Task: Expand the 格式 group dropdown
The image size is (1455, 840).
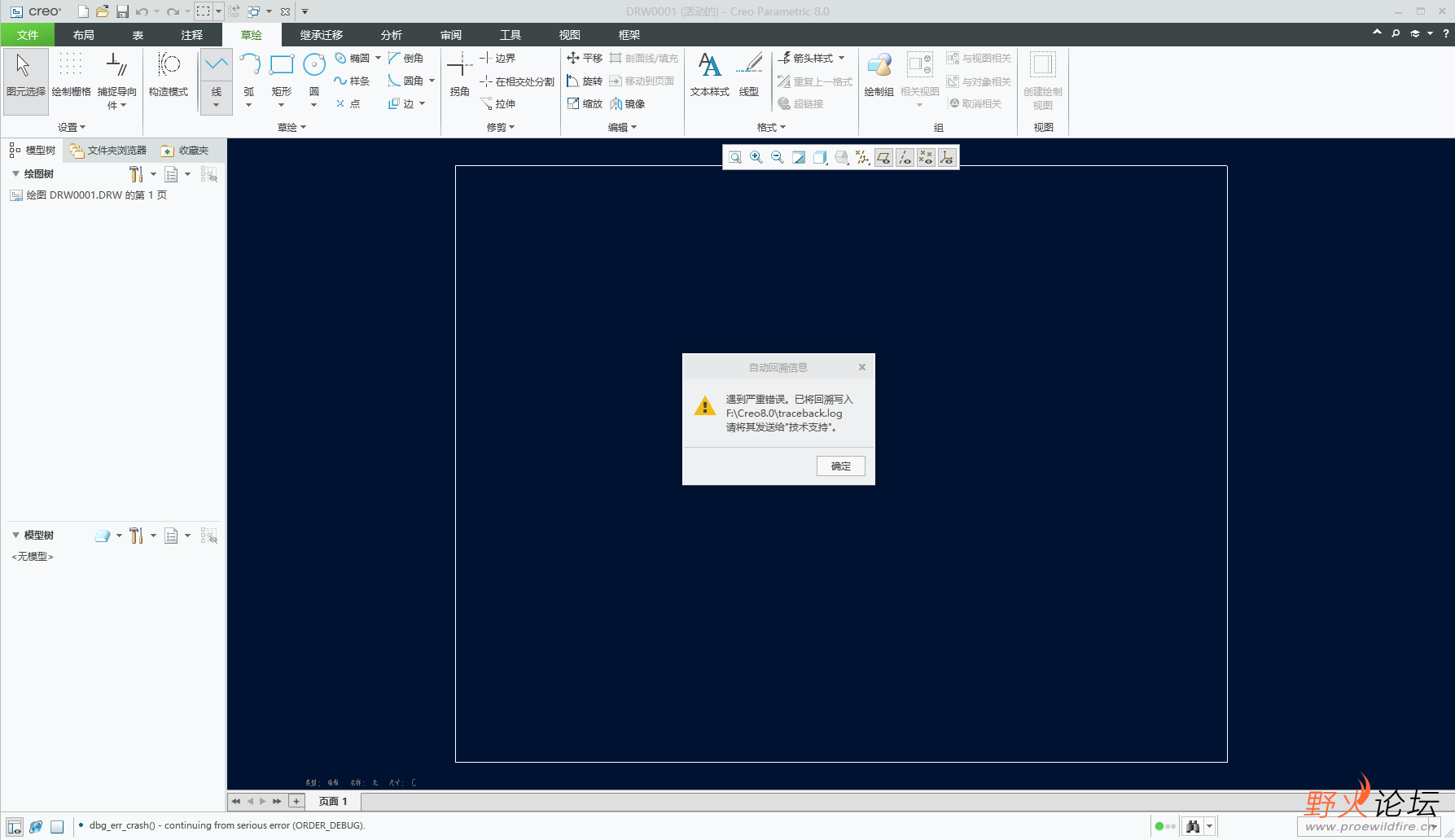Action: click(x=772, y=128)
